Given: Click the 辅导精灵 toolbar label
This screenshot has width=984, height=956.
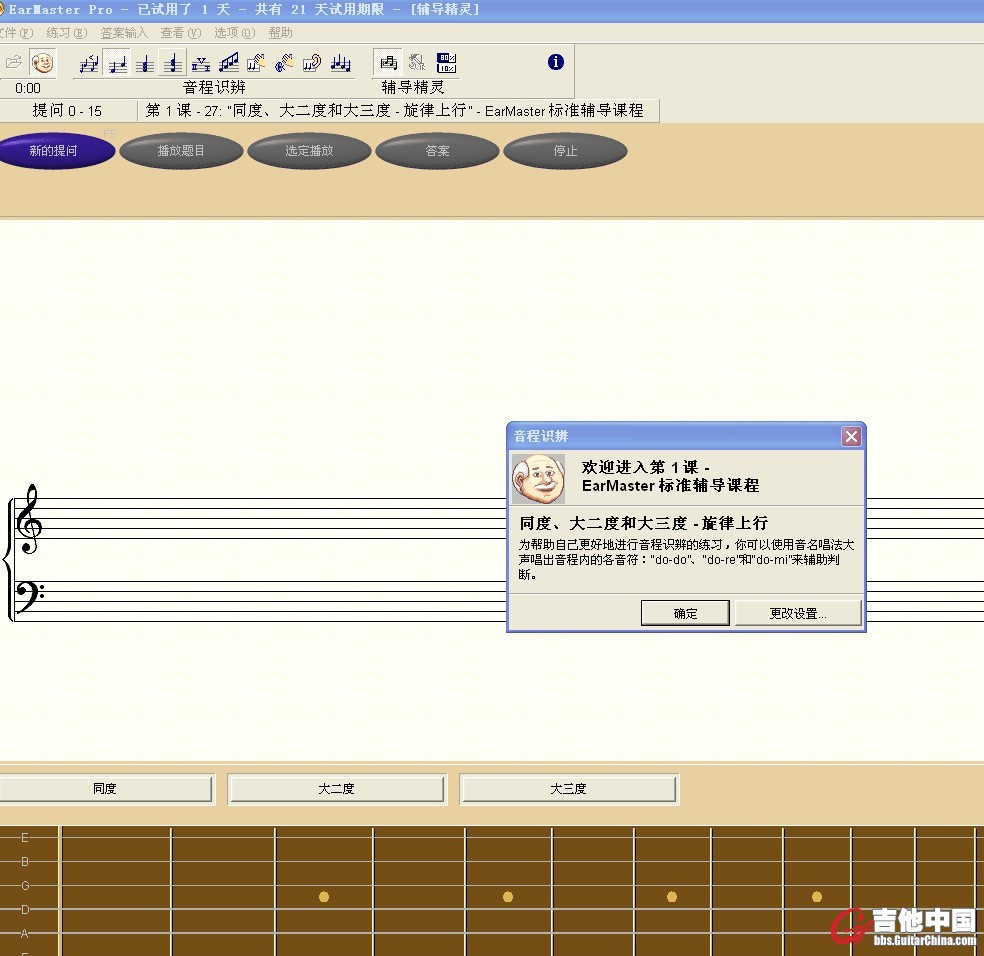Looking at the screenshot, I should tap(412, 87).
